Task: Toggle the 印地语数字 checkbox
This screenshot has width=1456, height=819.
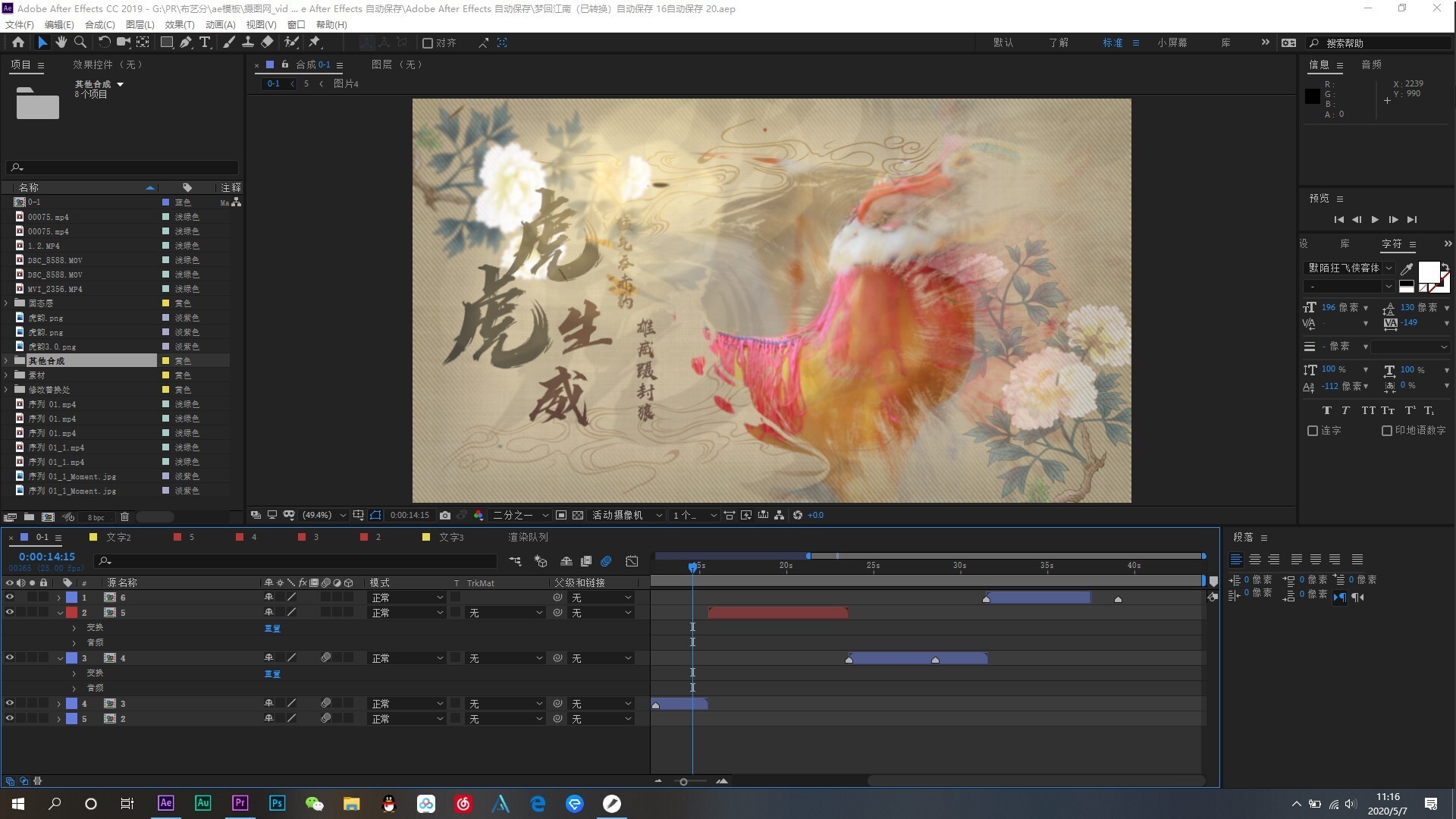Action: pos(1387,431)
